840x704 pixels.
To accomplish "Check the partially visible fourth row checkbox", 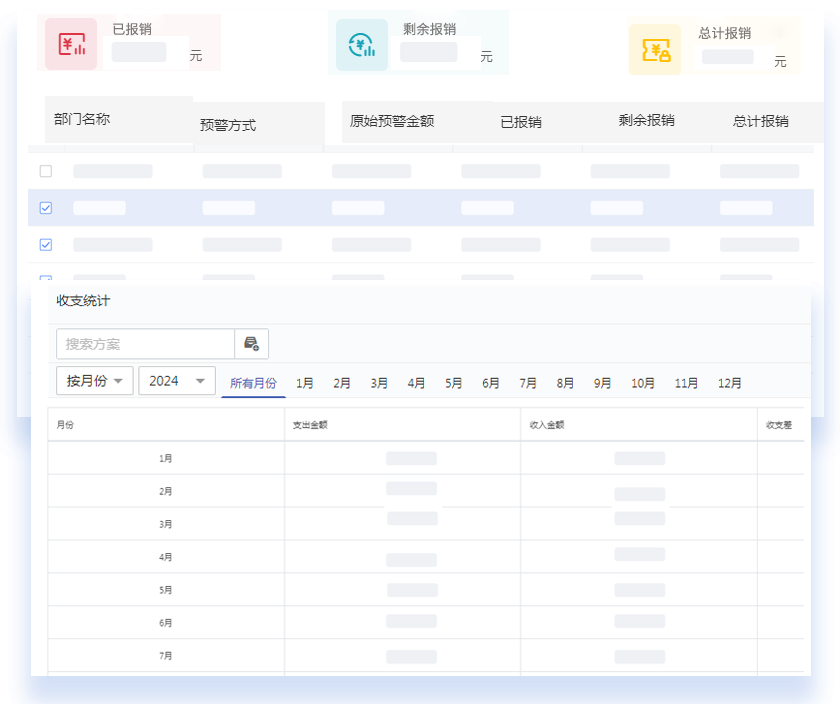I will (45, 279).
